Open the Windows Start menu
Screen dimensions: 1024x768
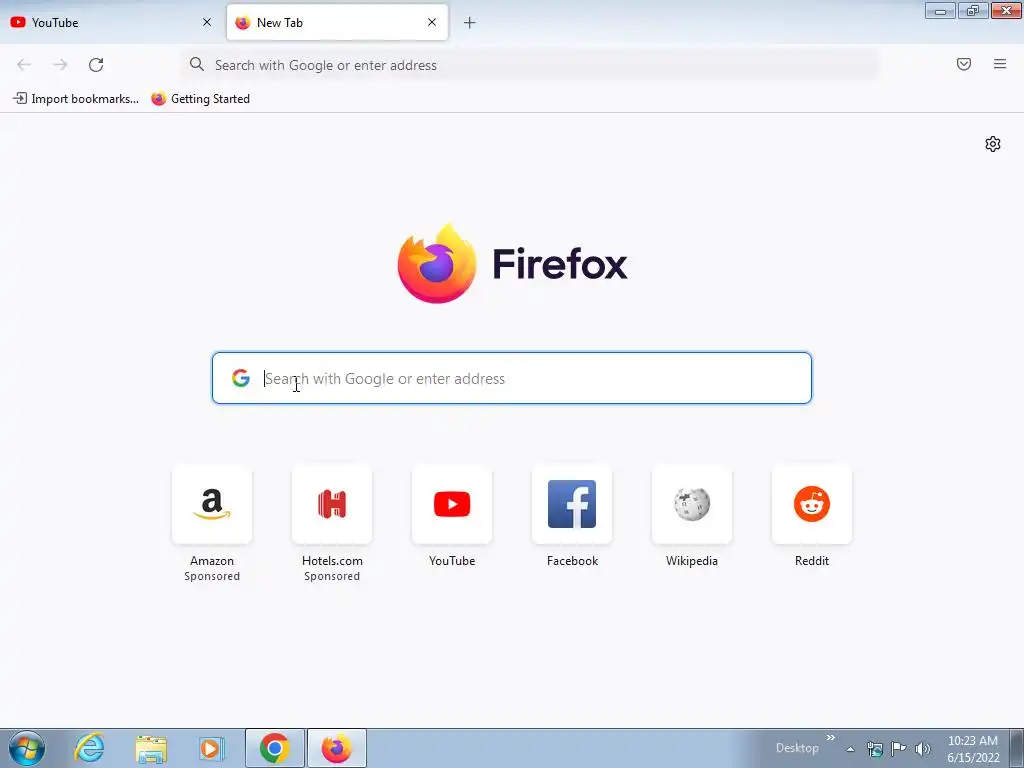(27, 748)
